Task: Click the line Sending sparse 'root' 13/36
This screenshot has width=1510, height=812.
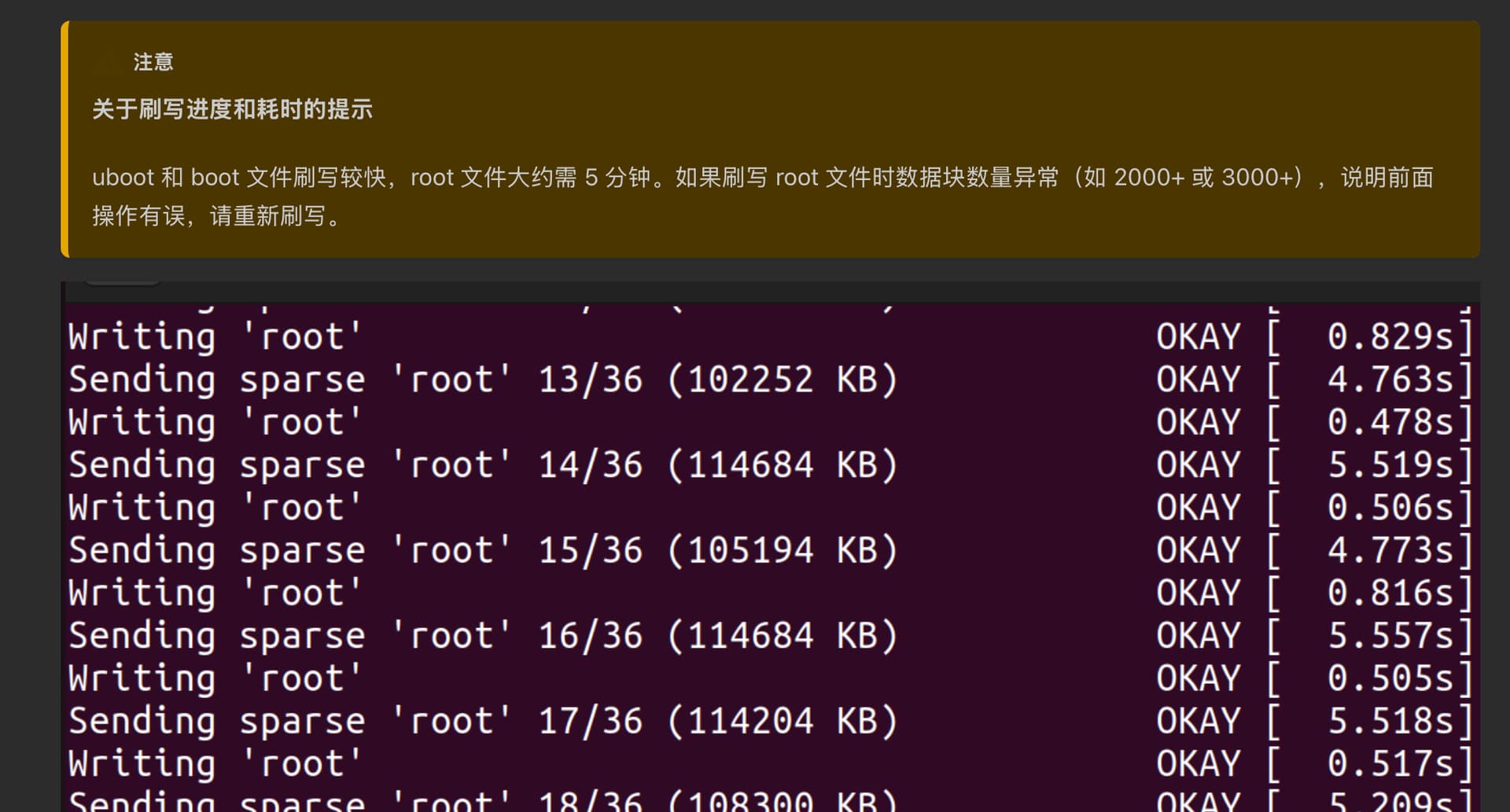Action: (482, 380)
